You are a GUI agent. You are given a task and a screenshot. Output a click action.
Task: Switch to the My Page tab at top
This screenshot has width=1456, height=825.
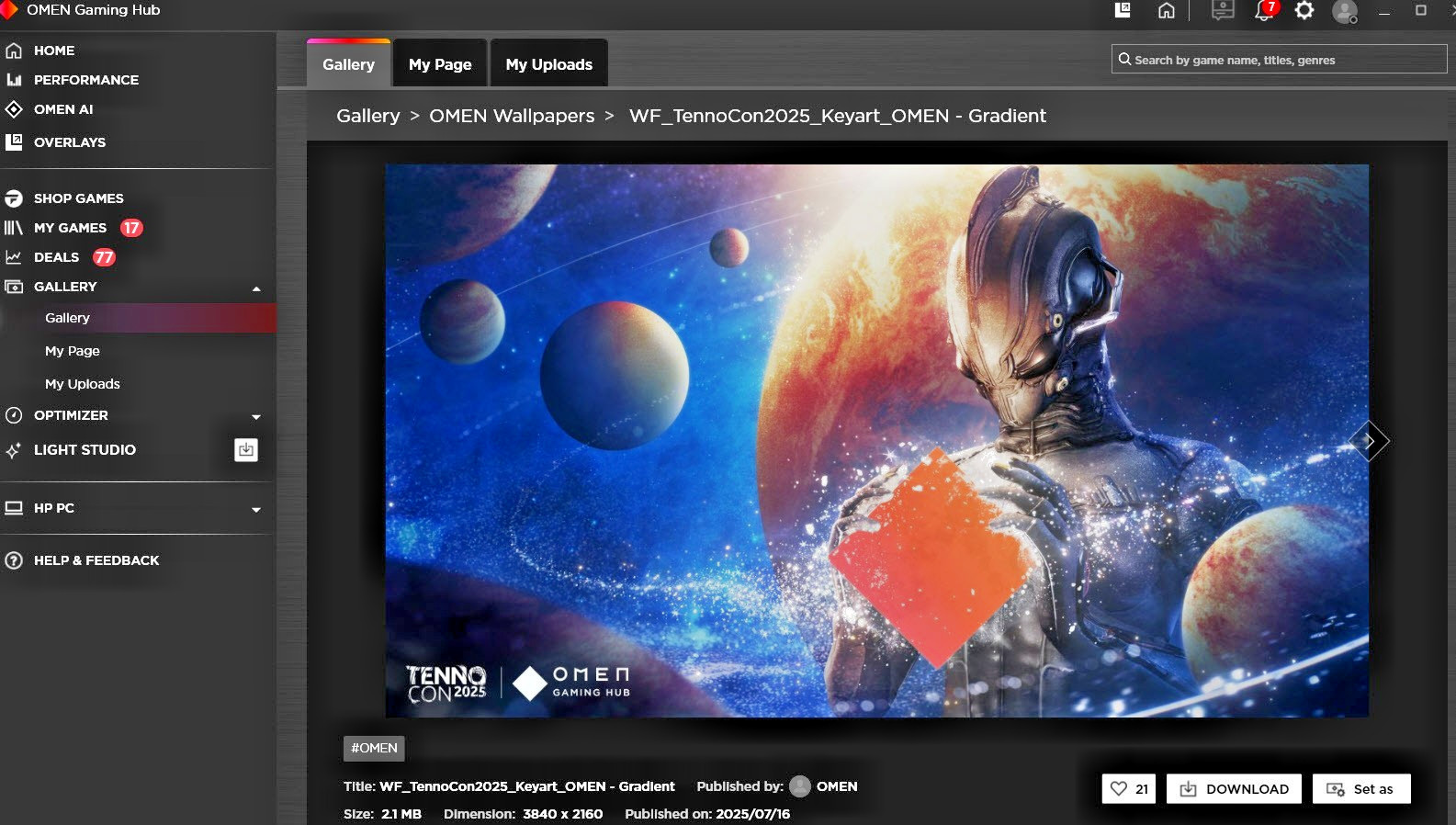(x=440, y=64)
